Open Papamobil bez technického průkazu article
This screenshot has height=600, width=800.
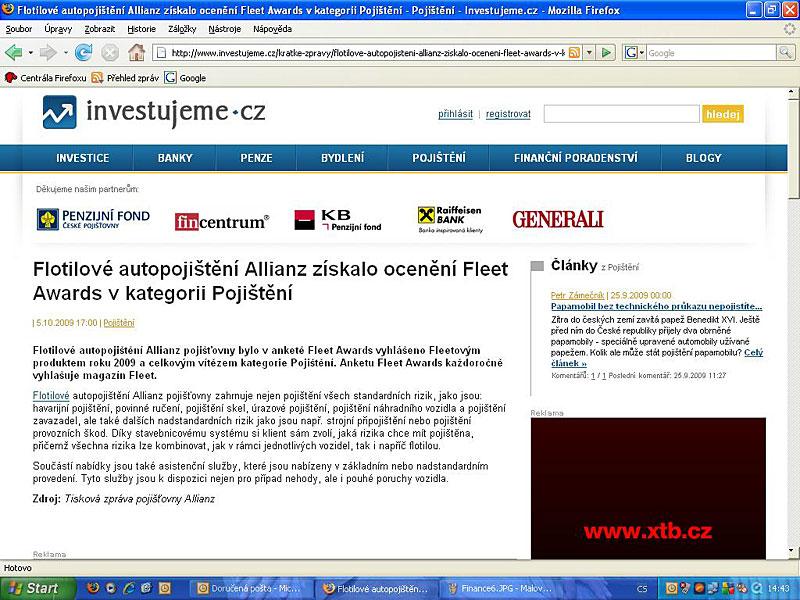tap(657, 306)
